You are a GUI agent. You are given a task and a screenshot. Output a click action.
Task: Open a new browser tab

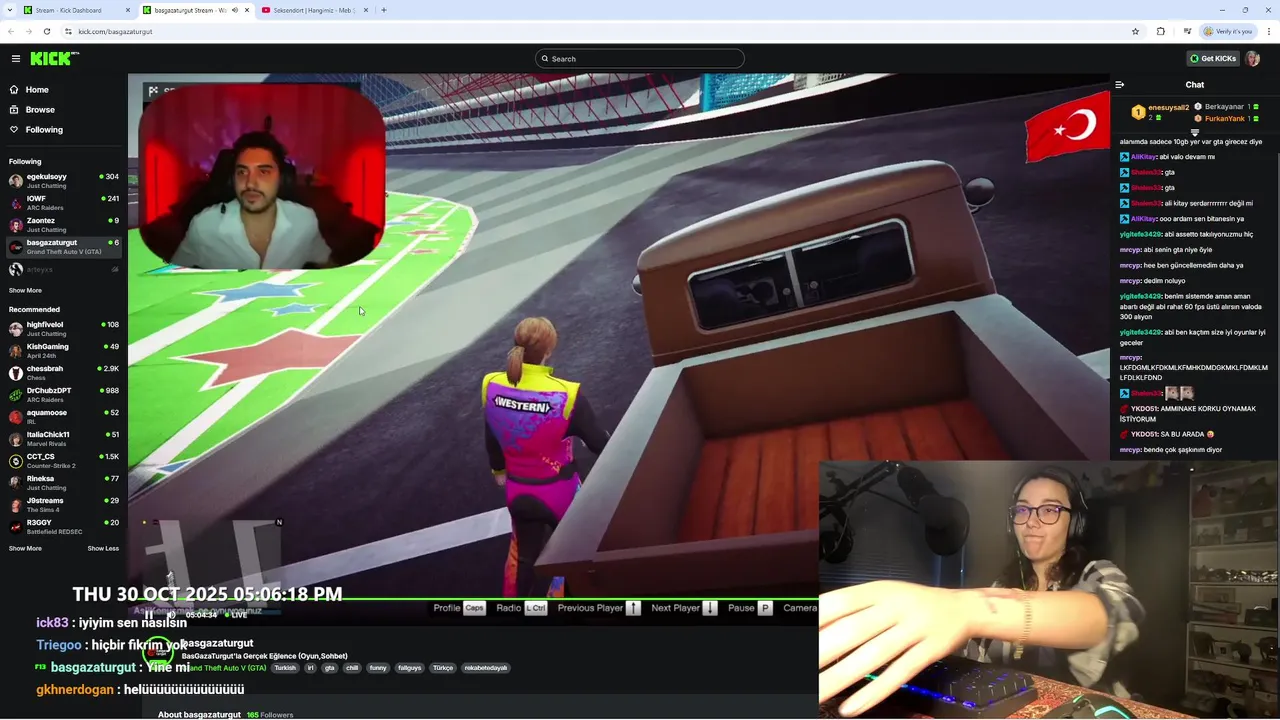384,10
